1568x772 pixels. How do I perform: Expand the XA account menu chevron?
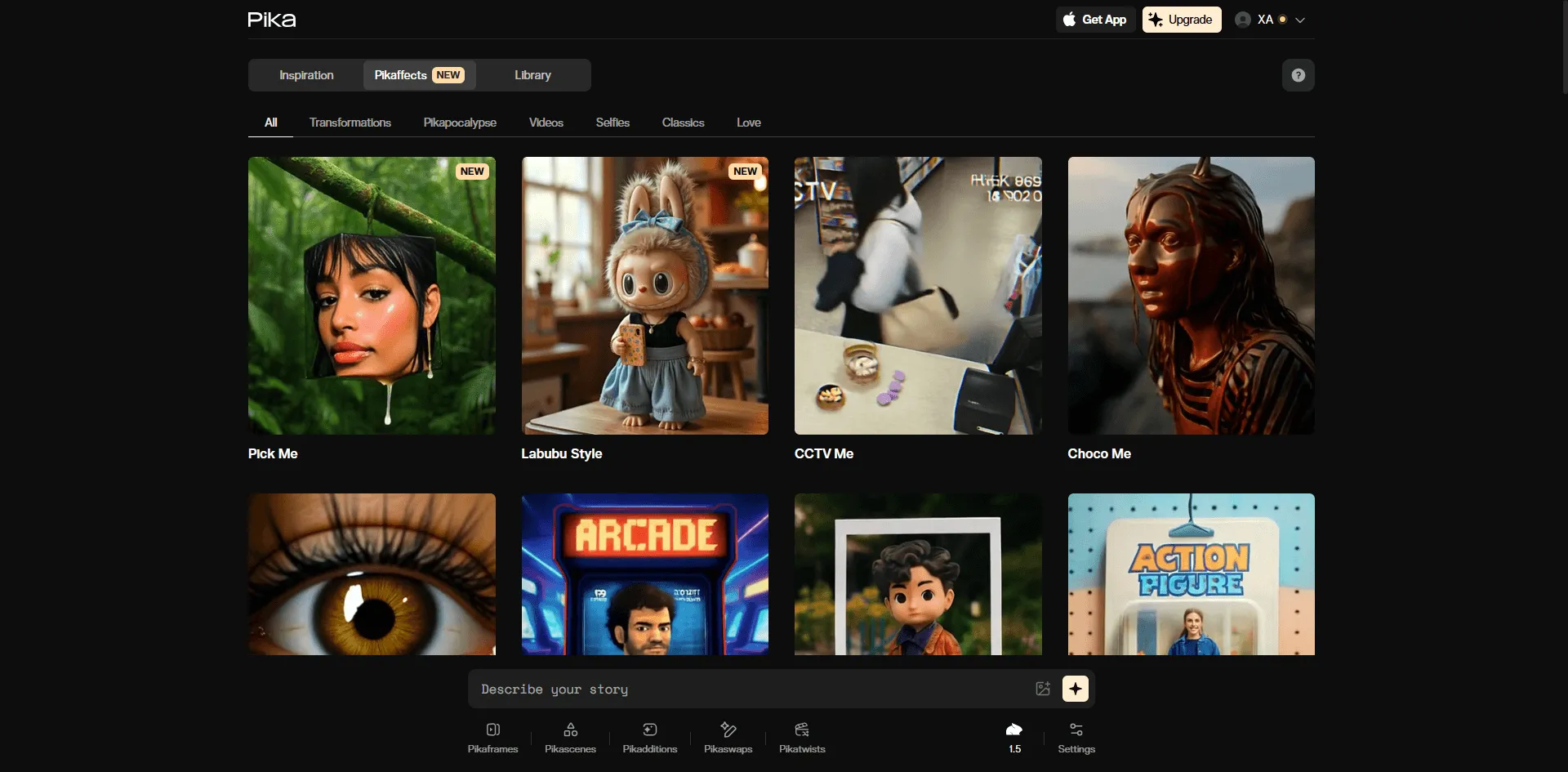point(1300,20)
